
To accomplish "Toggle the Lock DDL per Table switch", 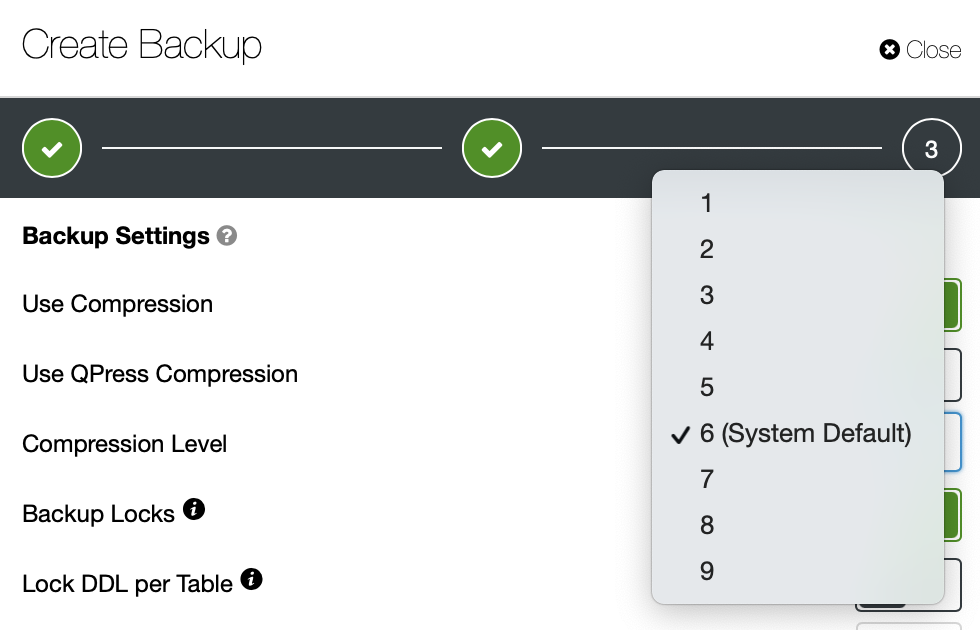I will click(x=952, y=584).
